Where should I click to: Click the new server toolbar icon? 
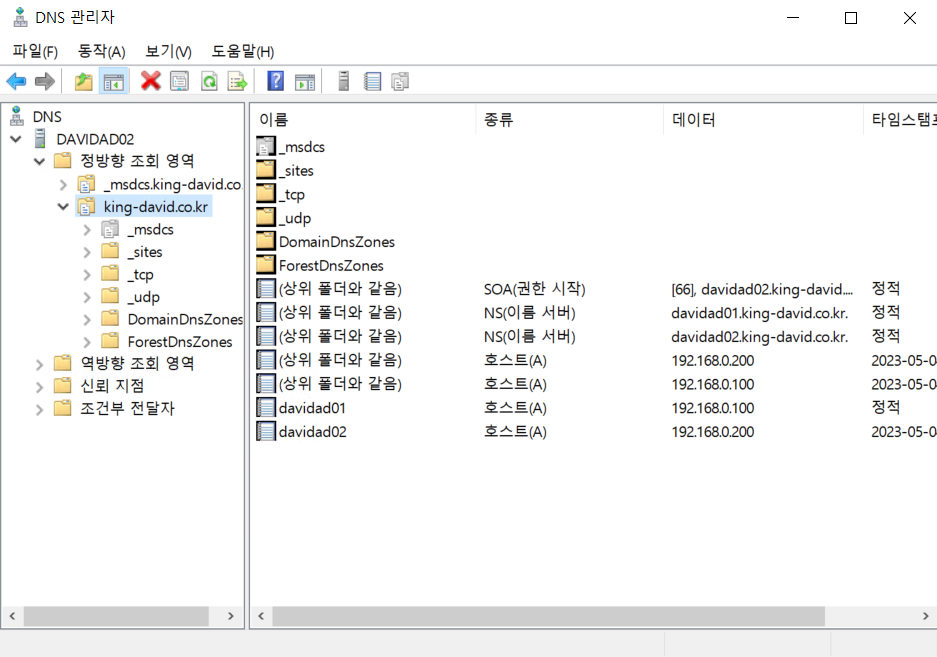tap(344, 81)
